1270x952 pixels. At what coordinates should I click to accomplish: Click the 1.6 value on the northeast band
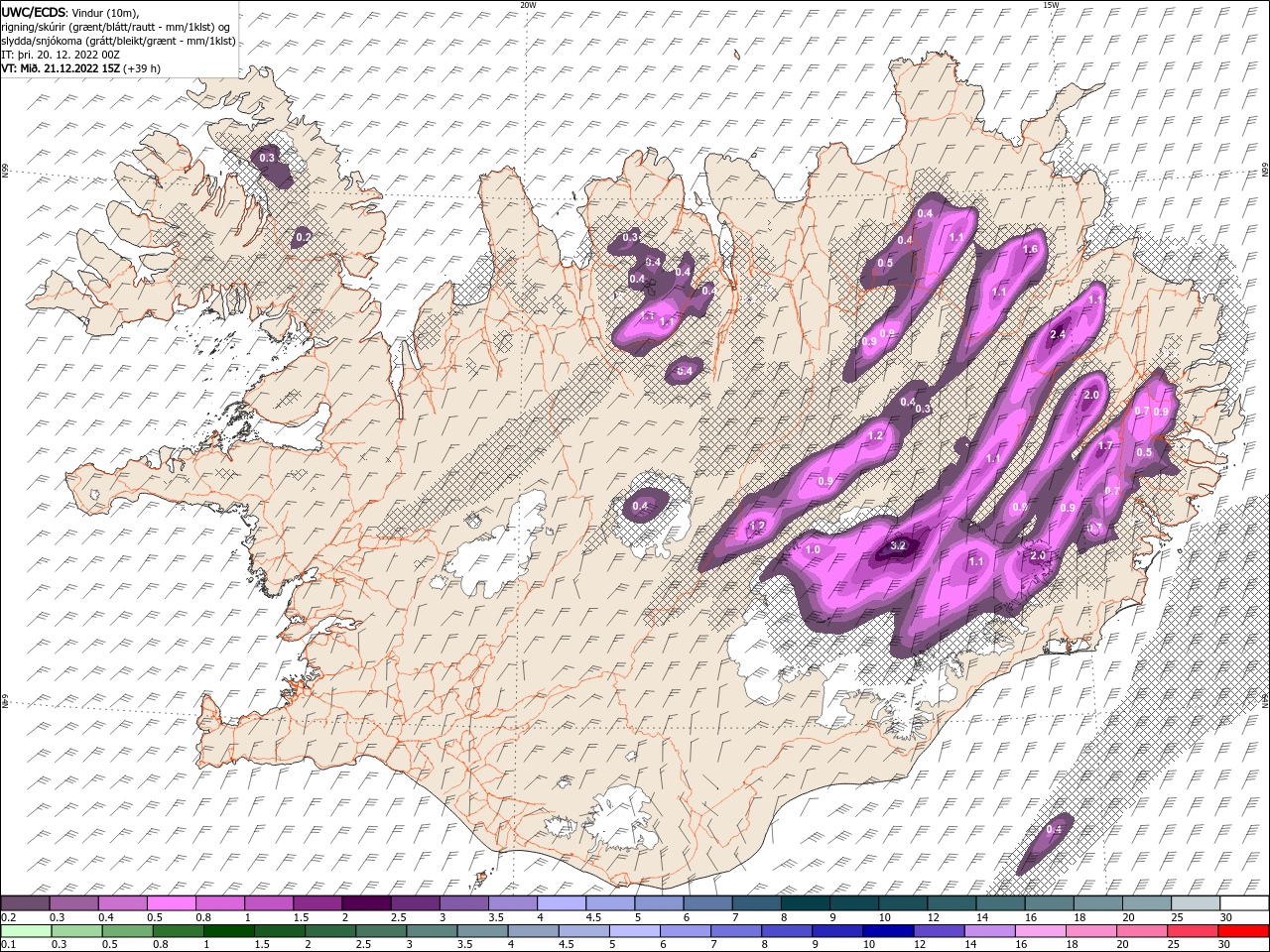1030,249
